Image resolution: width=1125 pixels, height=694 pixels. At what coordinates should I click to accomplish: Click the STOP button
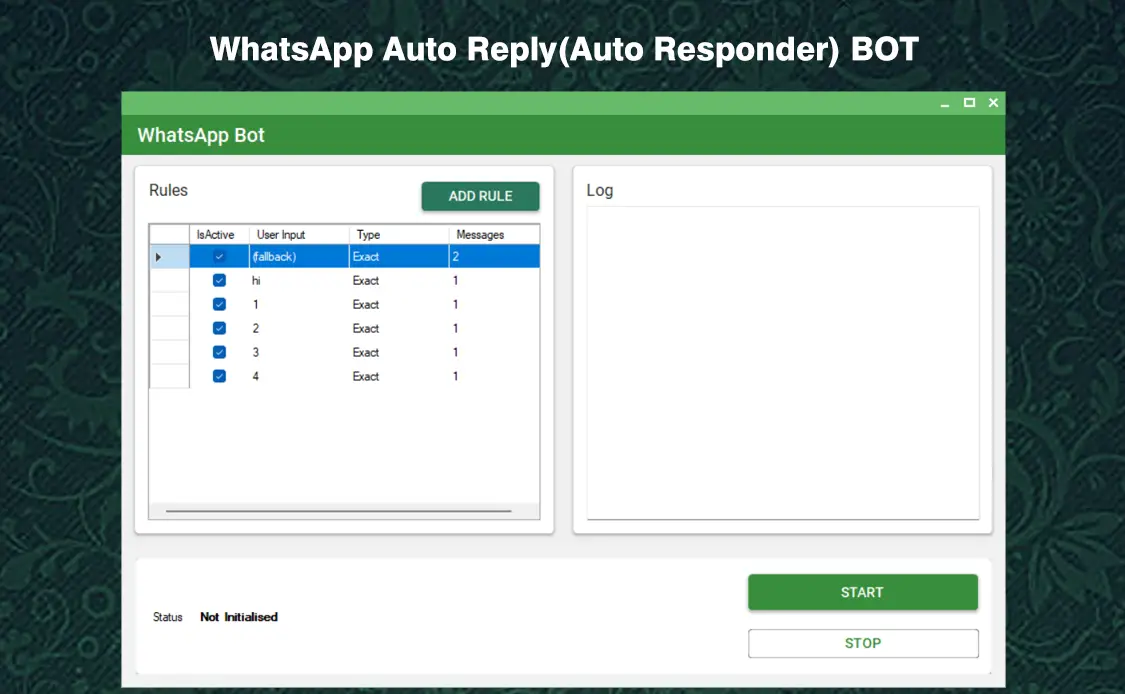(x=862, y=643)
